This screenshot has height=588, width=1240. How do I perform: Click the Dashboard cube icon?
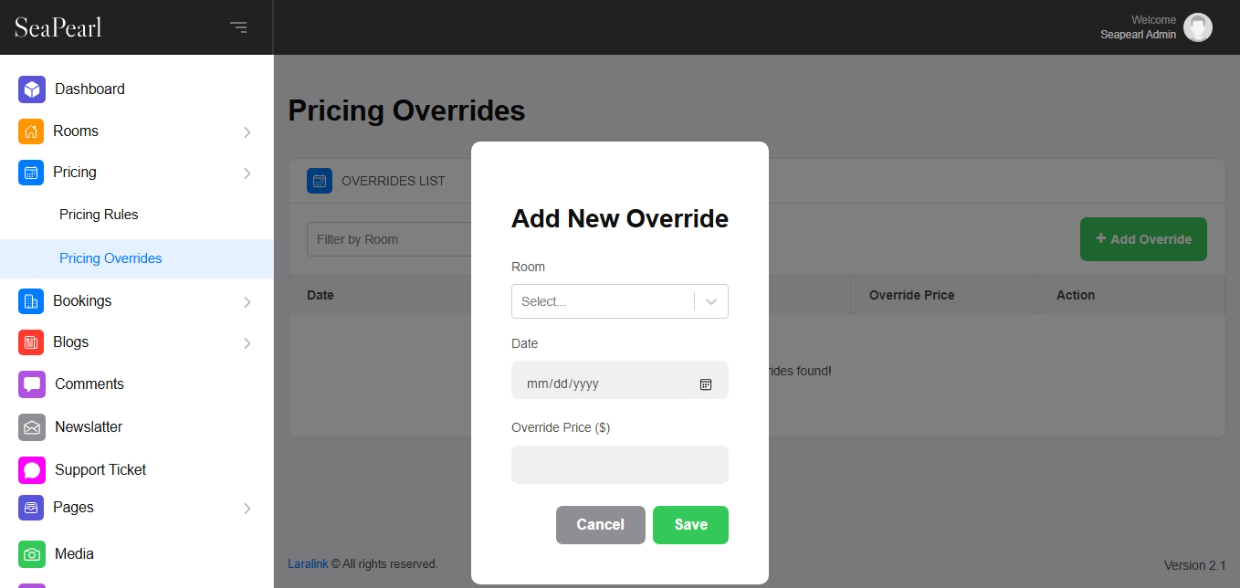(32, 89)
